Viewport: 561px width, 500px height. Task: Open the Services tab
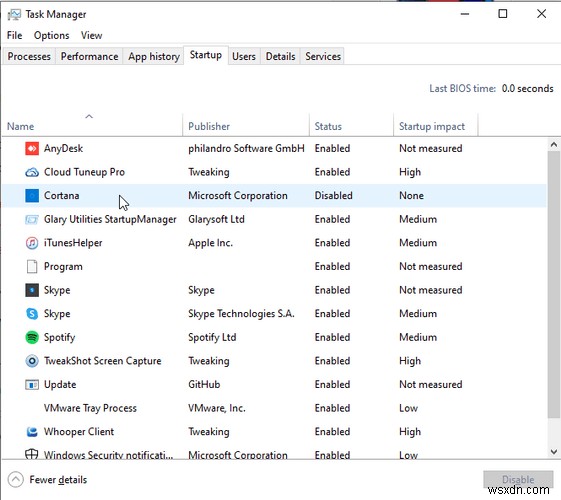pos(323,57)
